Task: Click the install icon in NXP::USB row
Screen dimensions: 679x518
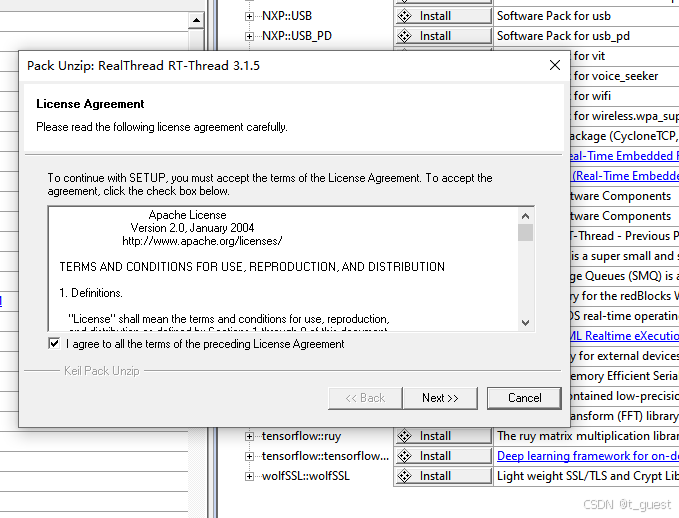Action: tap(404, 16)
